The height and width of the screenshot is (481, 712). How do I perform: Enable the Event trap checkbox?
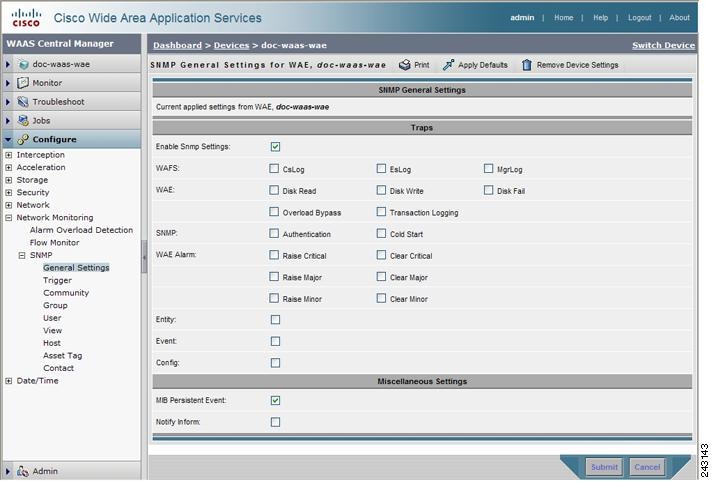275,341
